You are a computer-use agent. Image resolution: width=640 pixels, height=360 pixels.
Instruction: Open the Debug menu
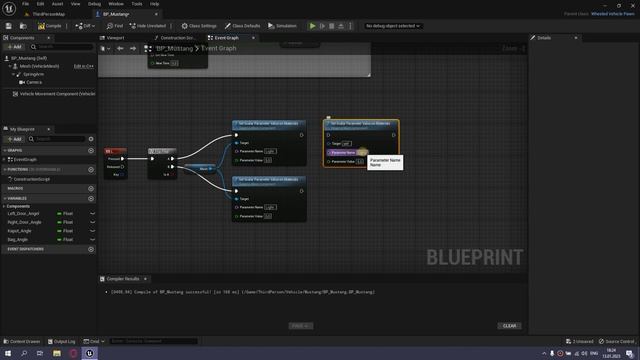(x=94, y=4)
